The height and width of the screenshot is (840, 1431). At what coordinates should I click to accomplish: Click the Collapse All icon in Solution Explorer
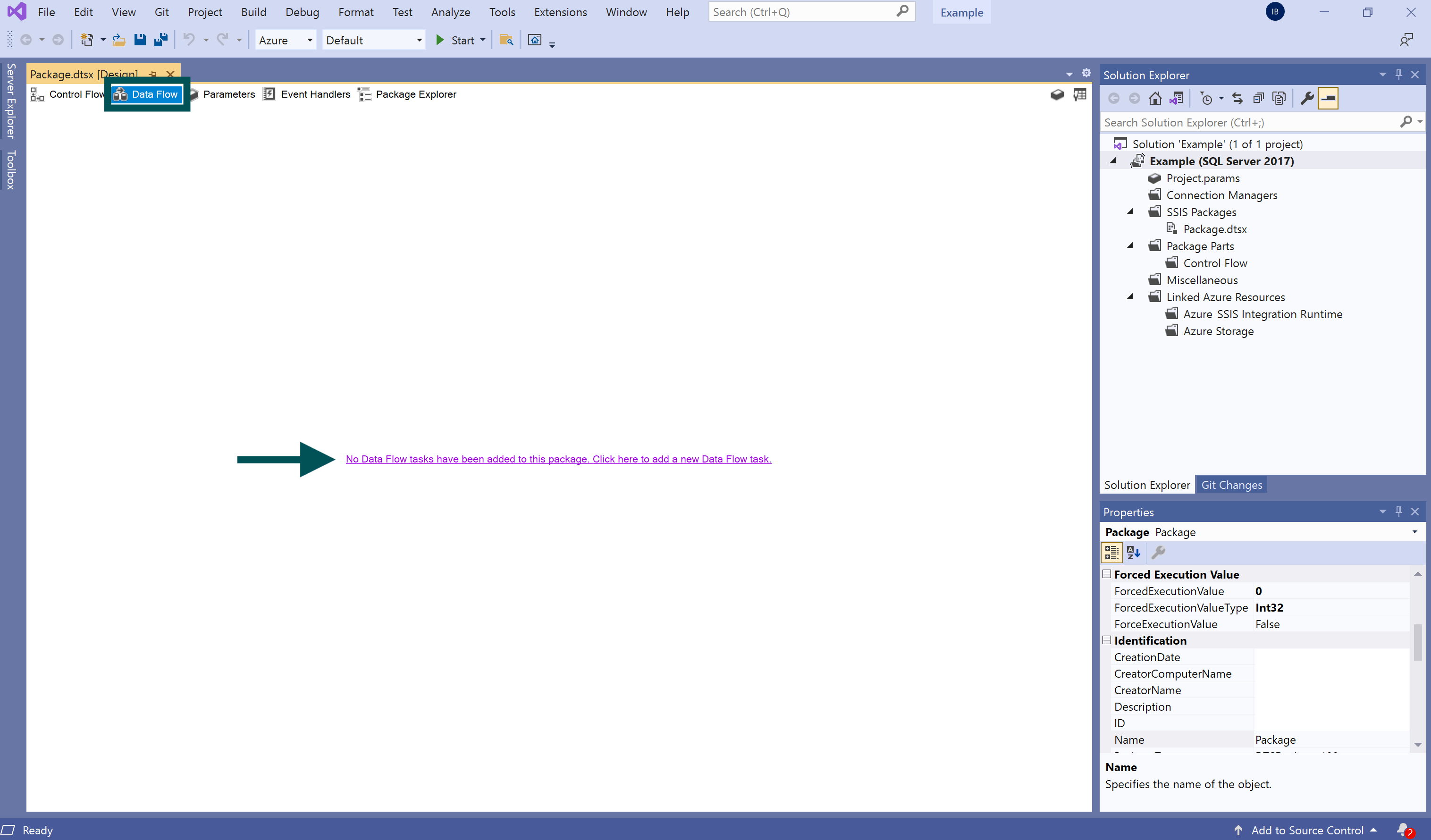click(1258, 98)
